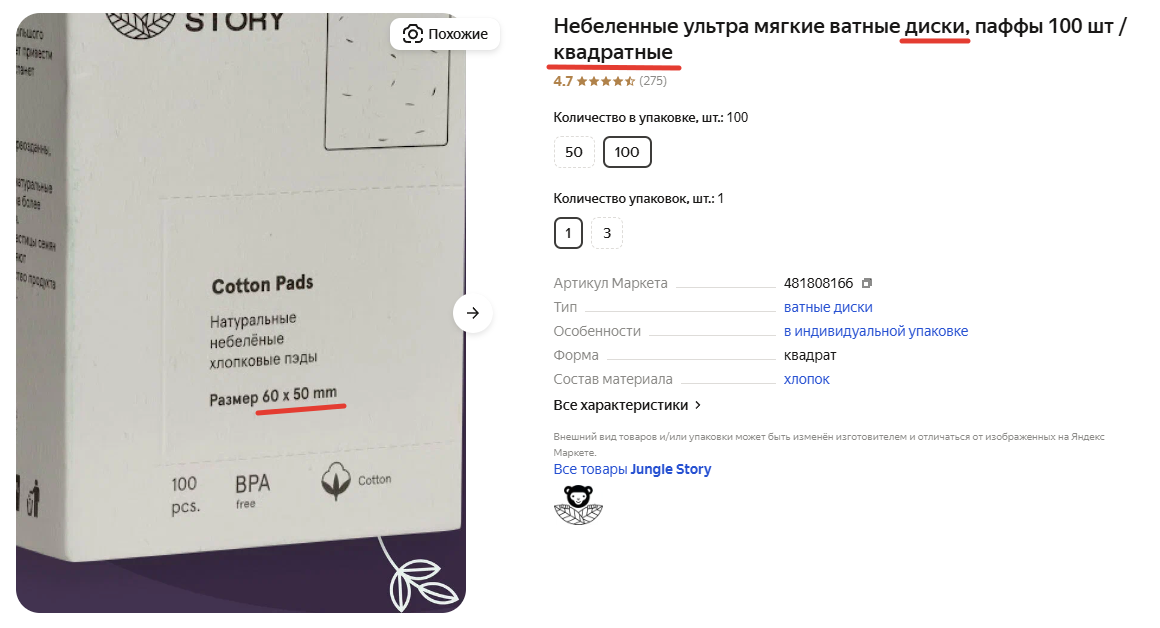Screen dimensions: 1160x628
Task: Open в индивидуальной упаковке feature link
Action: pos(876,331)
